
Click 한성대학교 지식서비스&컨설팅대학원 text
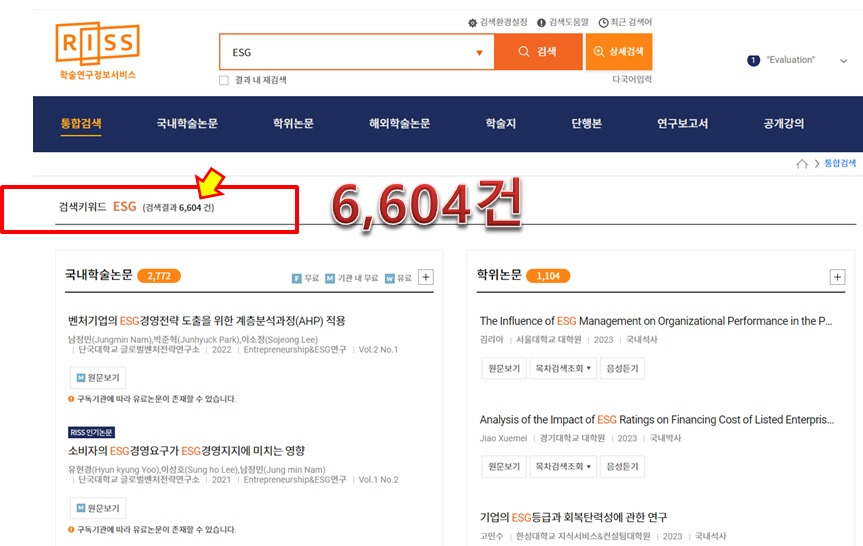click(583, 536)
